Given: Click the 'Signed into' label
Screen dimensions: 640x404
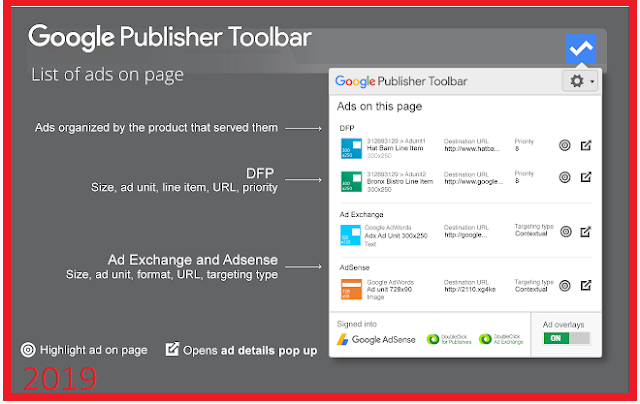Looking at the screenshot, I should pos(357,324).
